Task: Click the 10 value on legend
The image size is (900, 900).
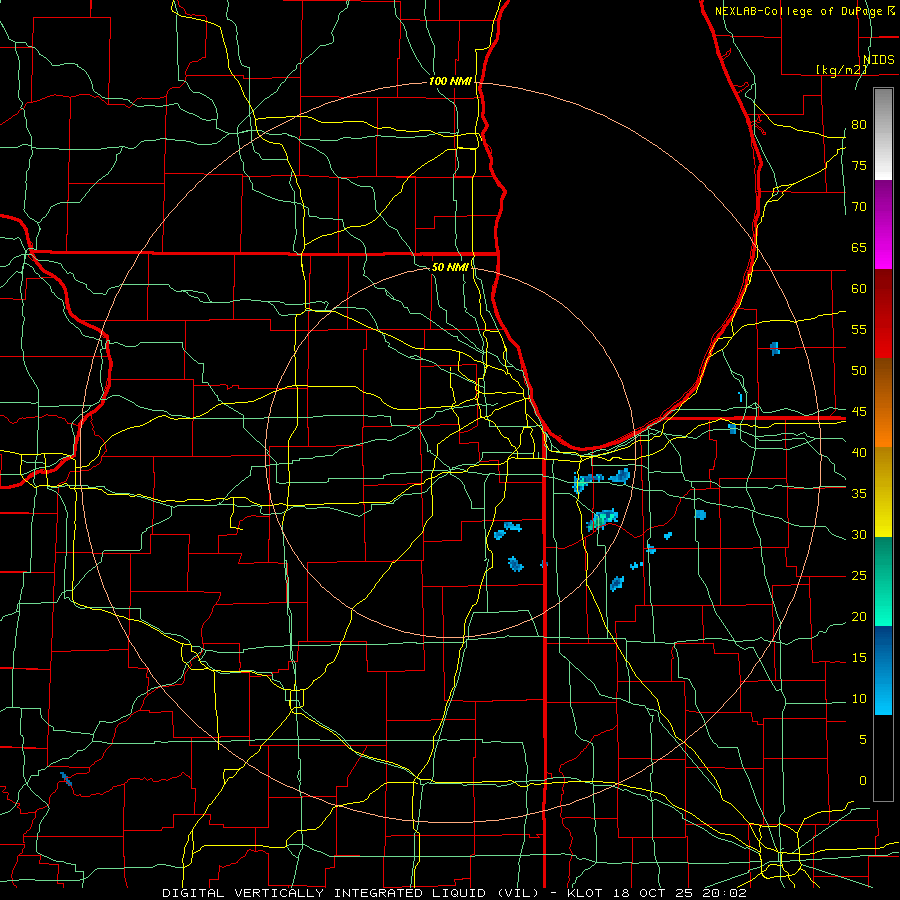Action: pyautogui.click(x=859, y=699)
